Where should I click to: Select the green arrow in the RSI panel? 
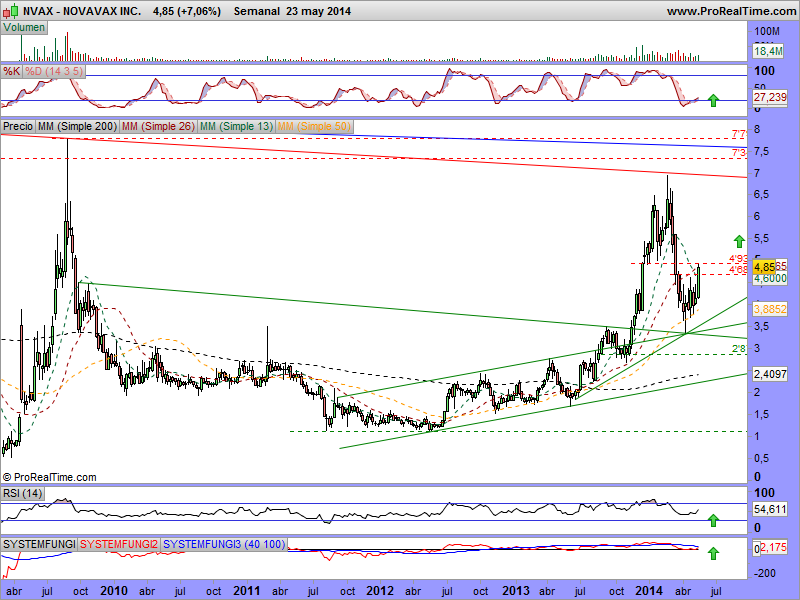[x=713, y=520]
